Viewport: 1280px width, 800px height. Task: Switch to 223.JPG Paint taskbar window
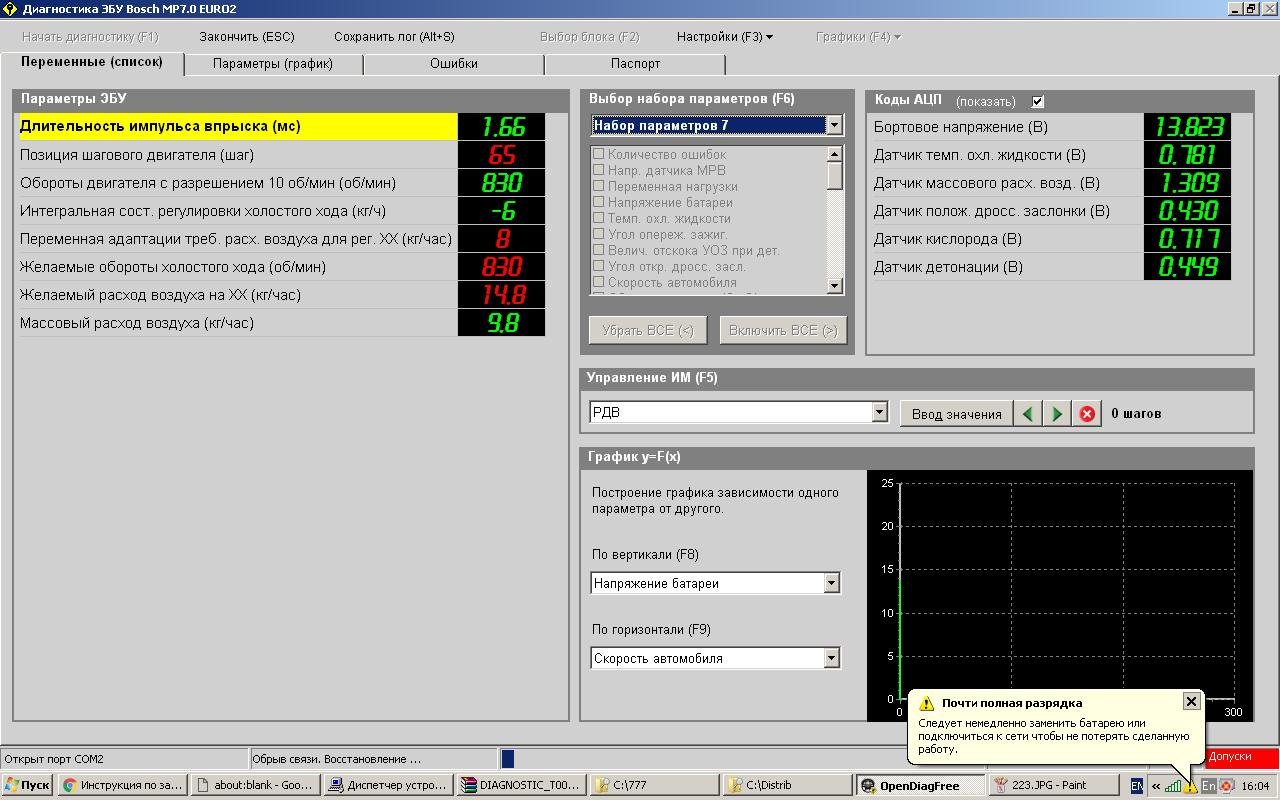point(1053,785)
